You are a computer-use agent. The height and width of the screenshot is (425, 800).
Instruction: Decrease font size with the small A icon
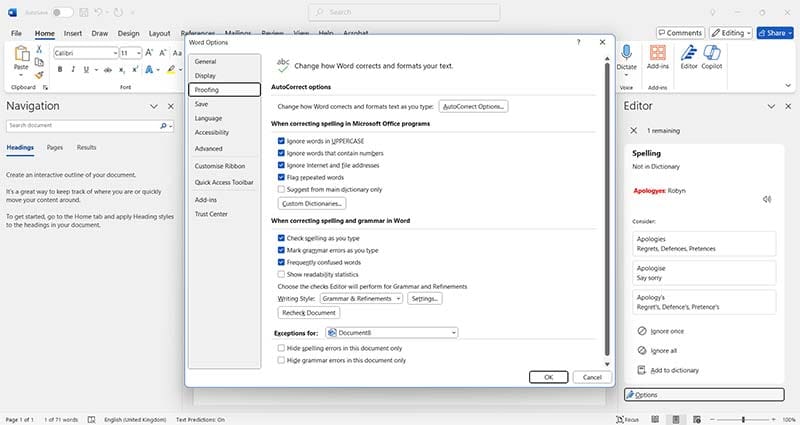point(163,53)
